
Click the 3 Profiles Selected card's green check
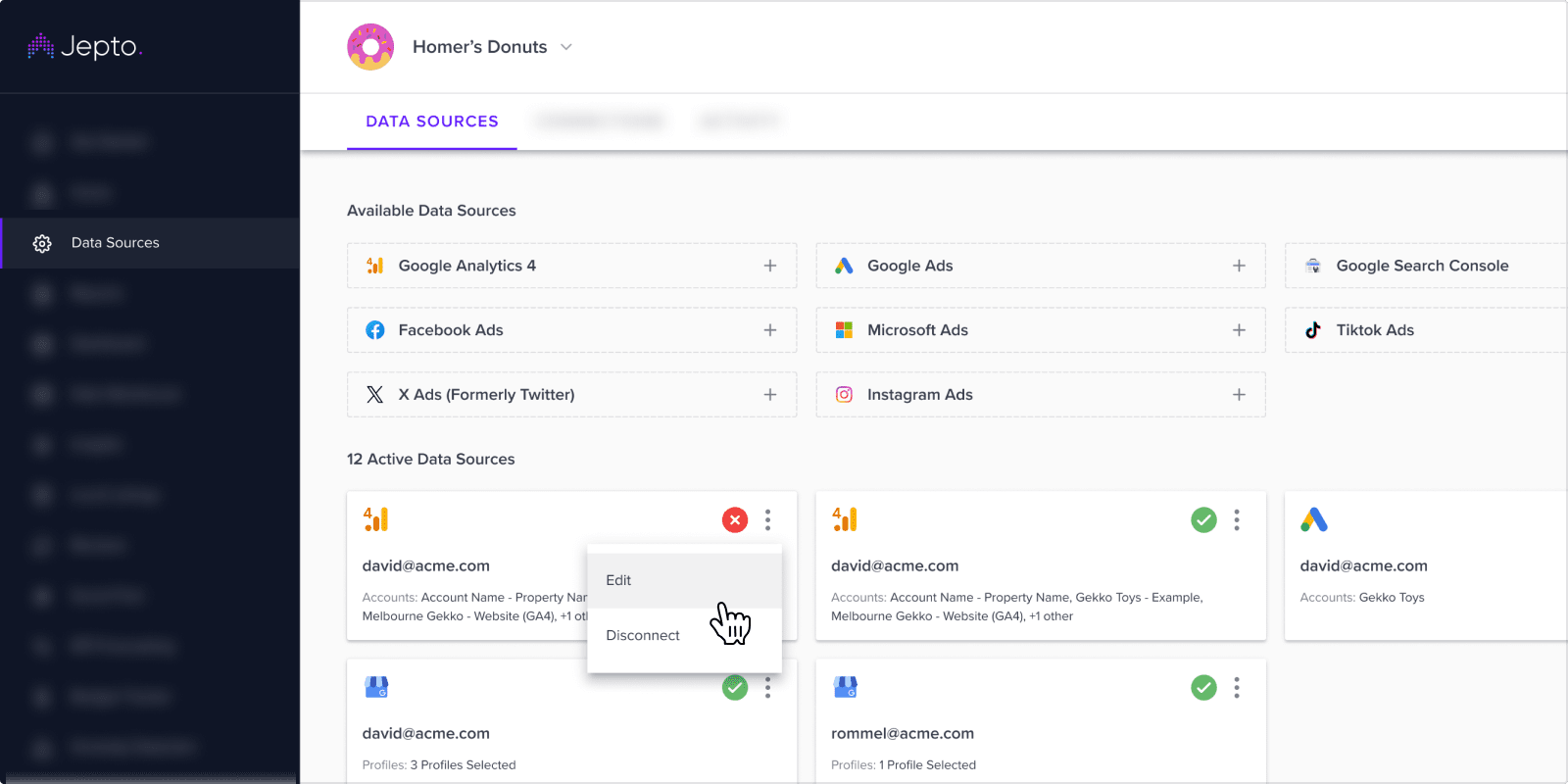point(735,688)
